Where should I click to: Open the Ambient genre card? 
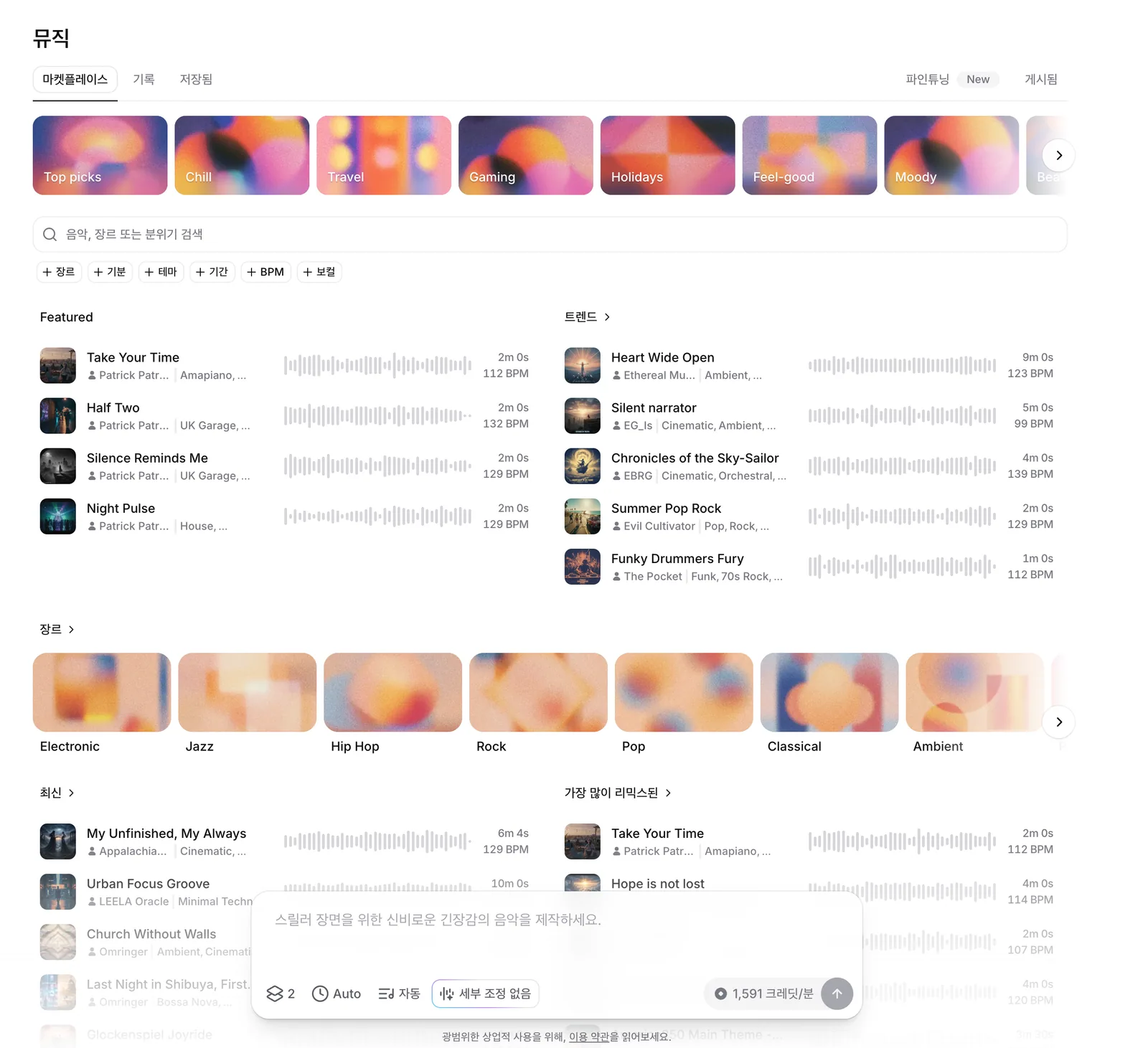pyautogui.click(x=975, y=693)
